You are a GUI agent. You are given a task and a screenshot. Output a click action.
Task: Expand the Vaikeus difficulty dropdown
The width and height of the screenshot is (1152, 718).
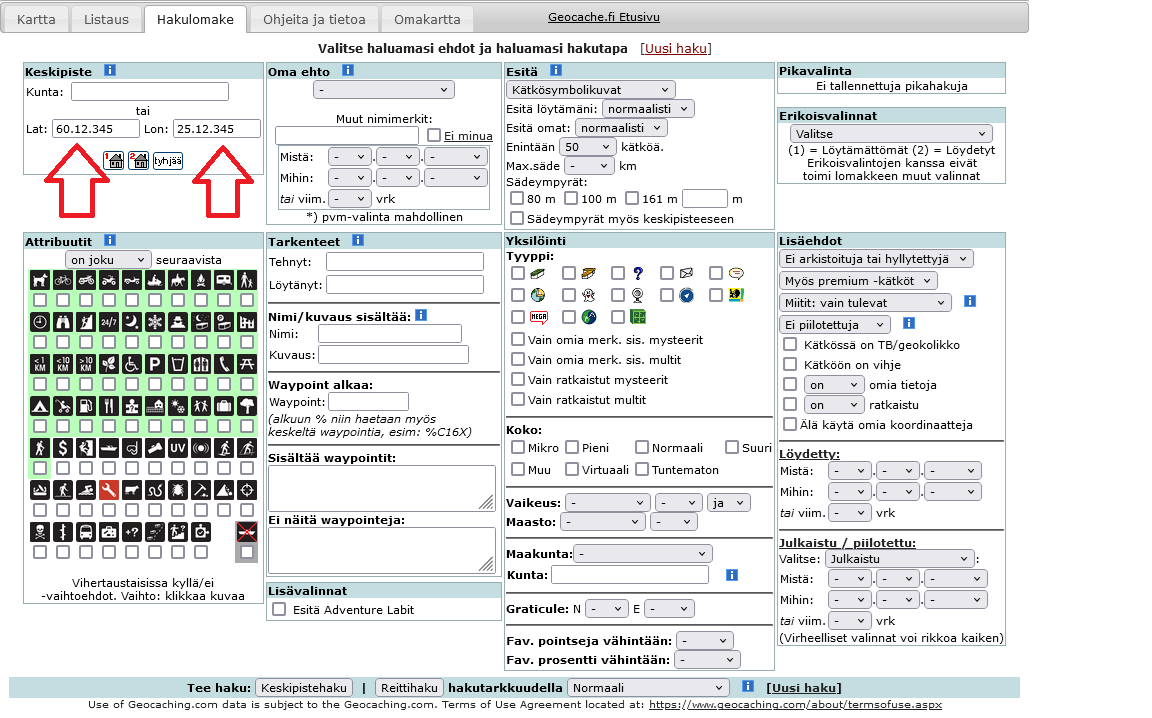606,502
